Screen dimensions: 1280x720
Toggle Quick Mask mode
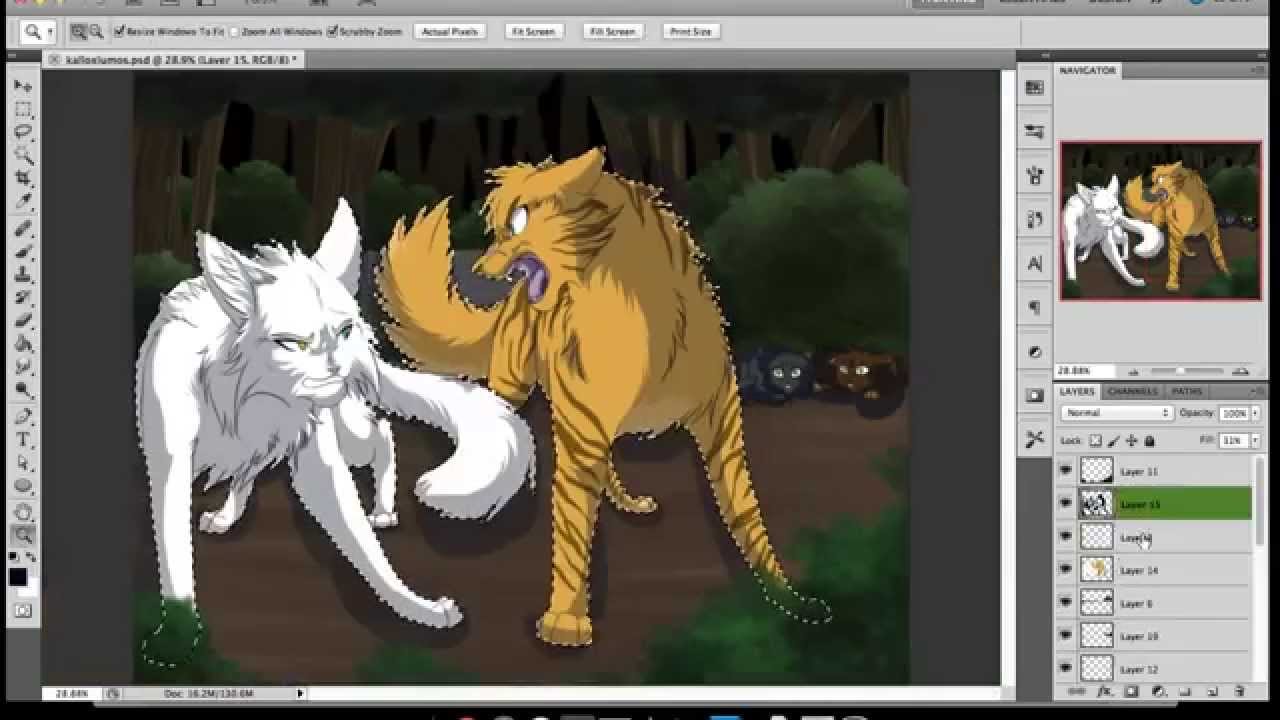click(23, 610)
